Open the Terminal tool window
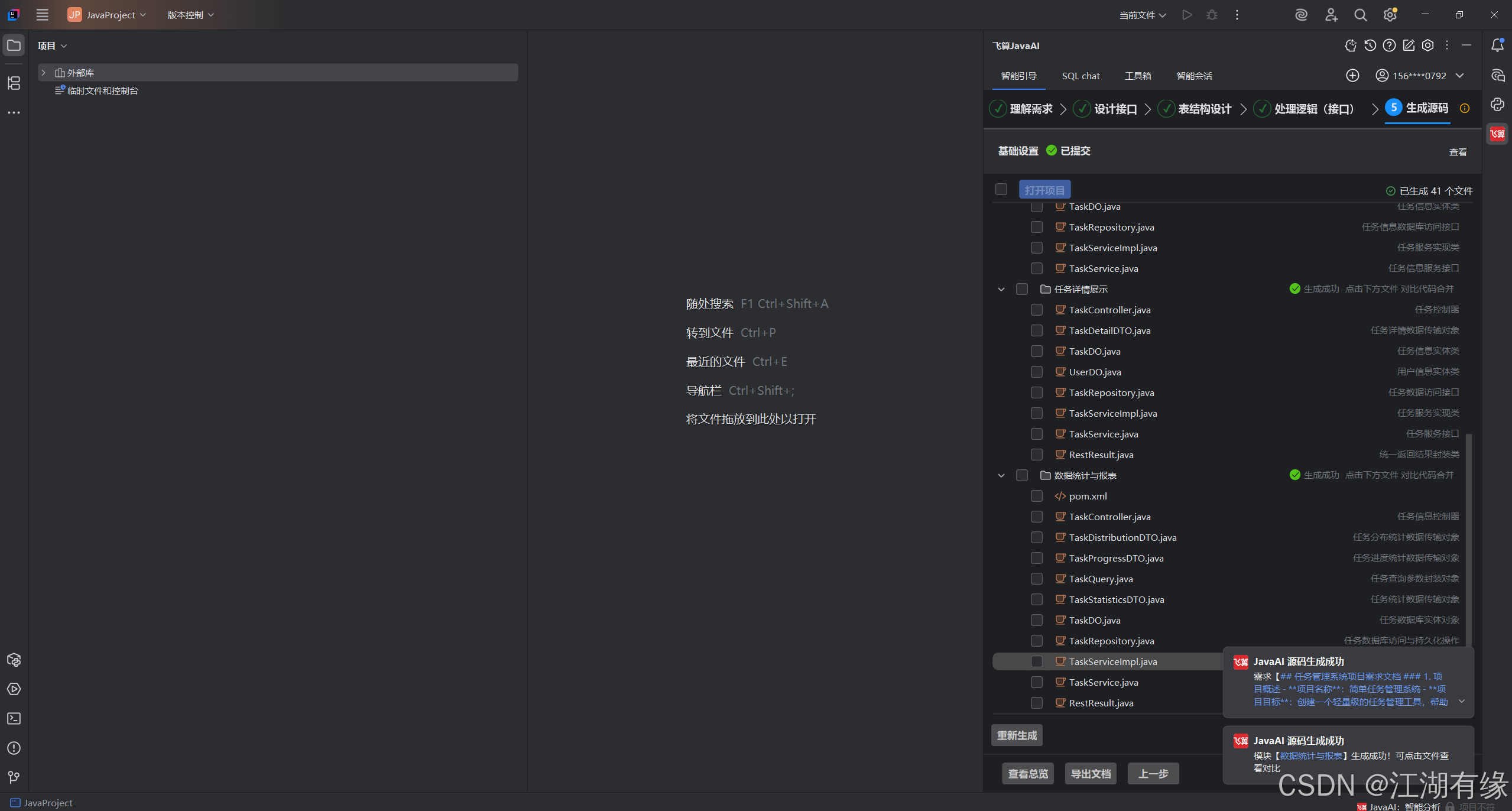The image size is (1512, 811). (14, 719)
